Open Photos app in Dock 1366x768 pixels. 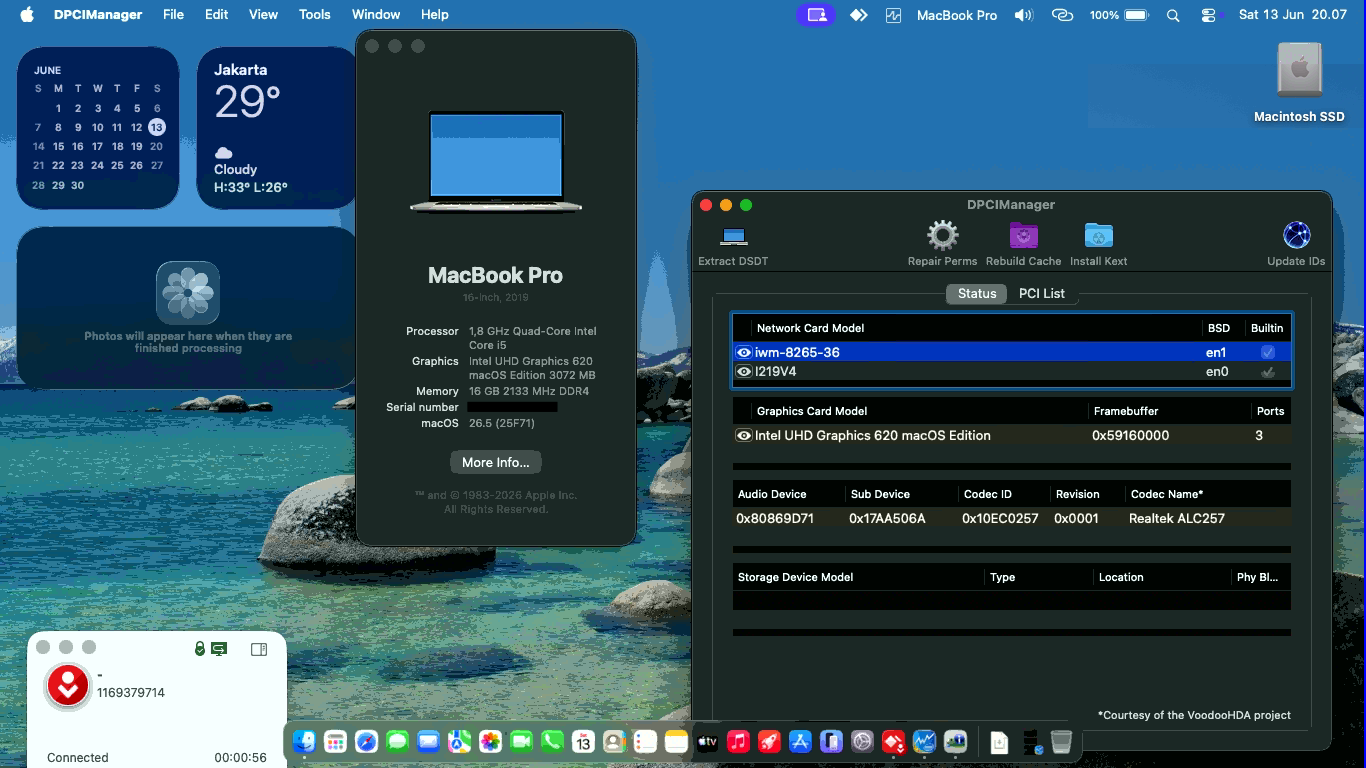(x=490, y=742)
